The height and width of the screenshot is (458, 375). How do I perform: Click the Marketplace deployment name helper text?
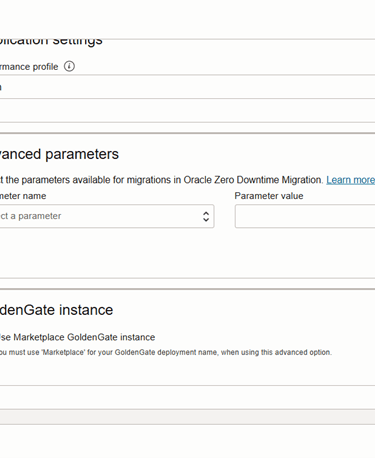[x=166, y=352]
